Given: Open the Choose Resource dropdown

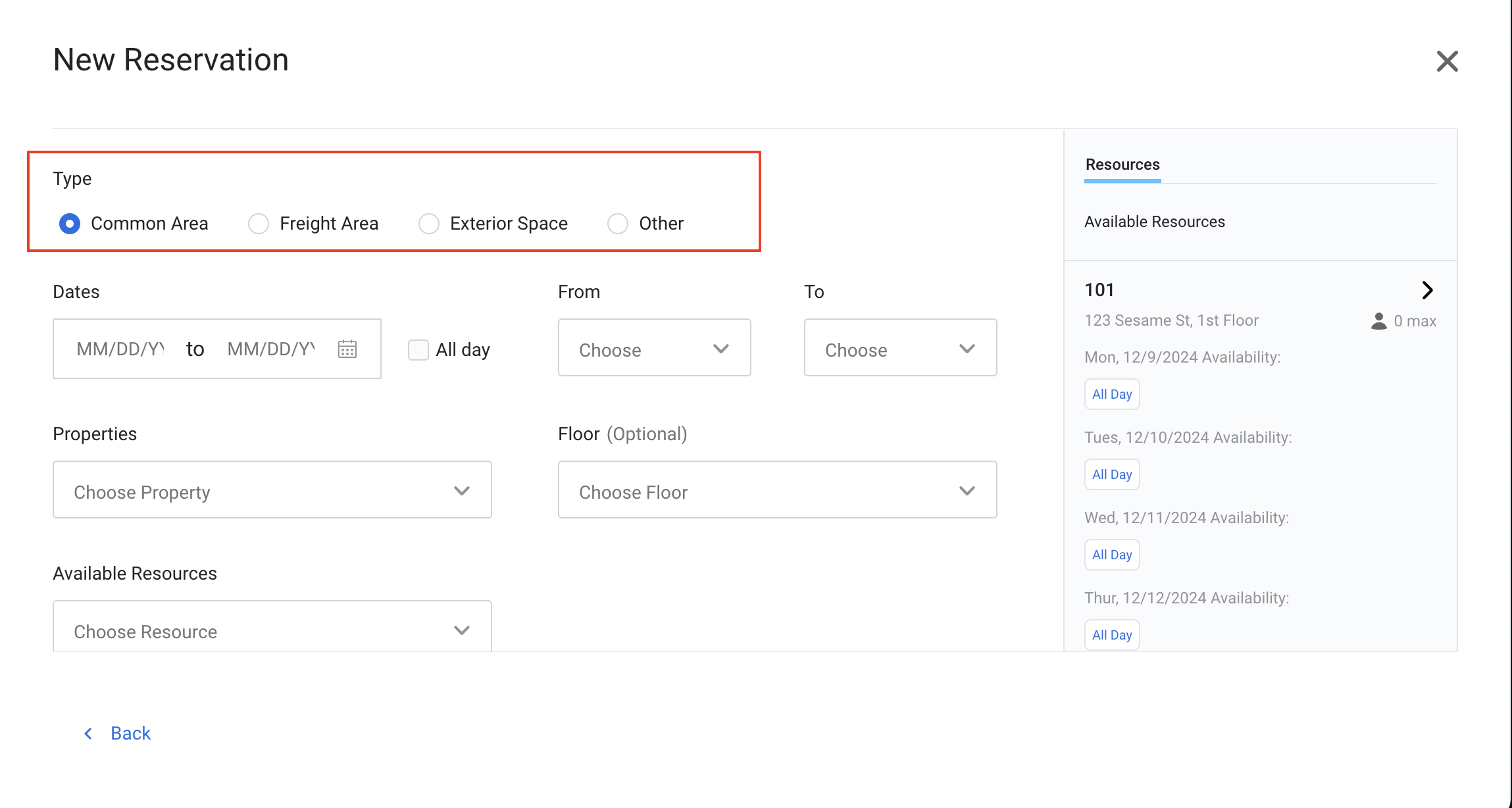Looking at the screenshot, I should point(272,629).
